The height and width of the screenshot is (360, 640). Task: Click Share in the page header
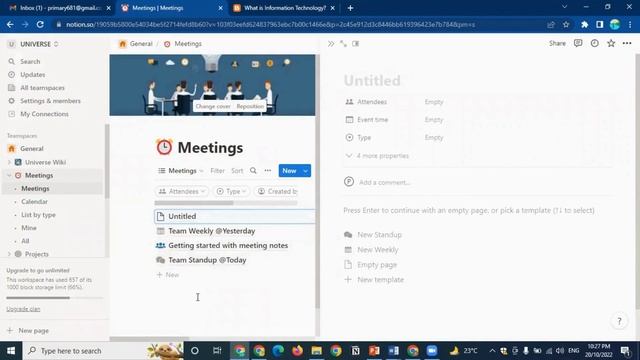[557, 43]
